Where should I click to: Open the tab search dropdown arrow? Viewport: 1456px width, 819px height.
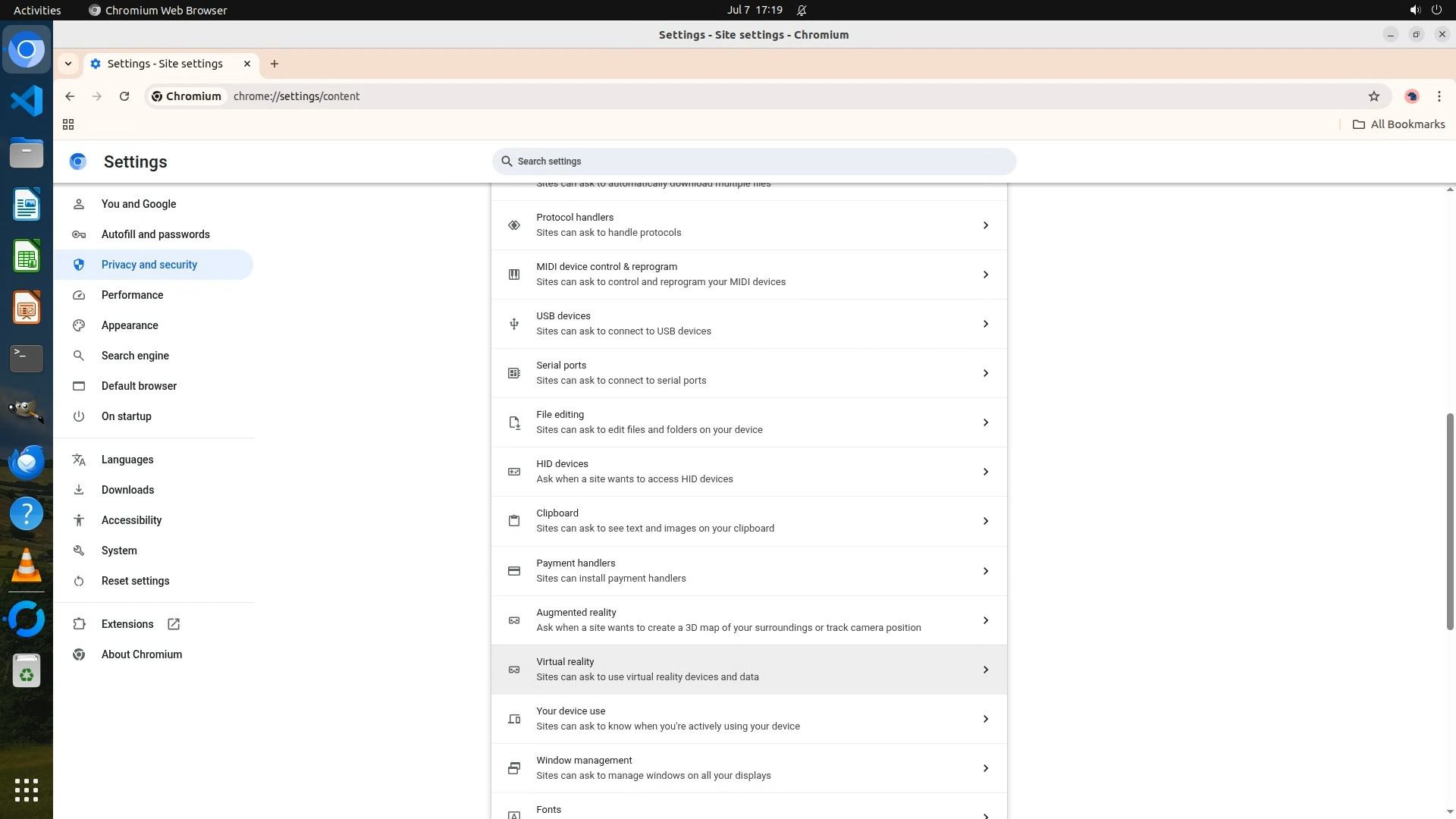(68, 64)
